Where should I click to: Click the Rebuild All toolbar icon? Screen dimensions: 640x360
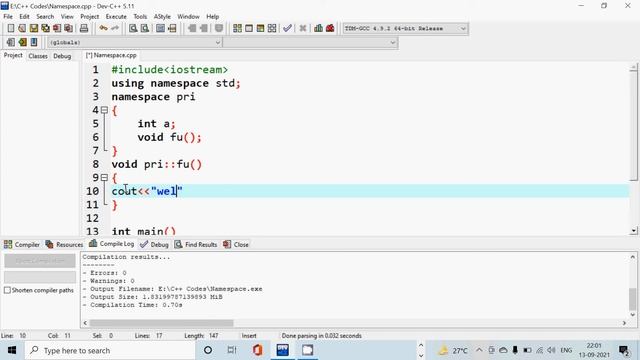272,28
